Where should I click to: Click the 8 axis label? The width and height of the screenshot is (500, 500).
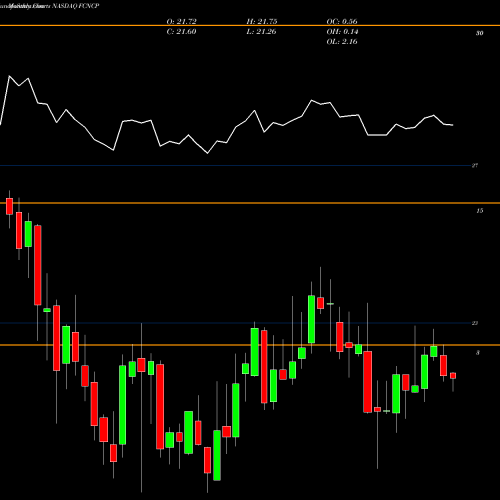pyautogui.click(x=478, y=353)
